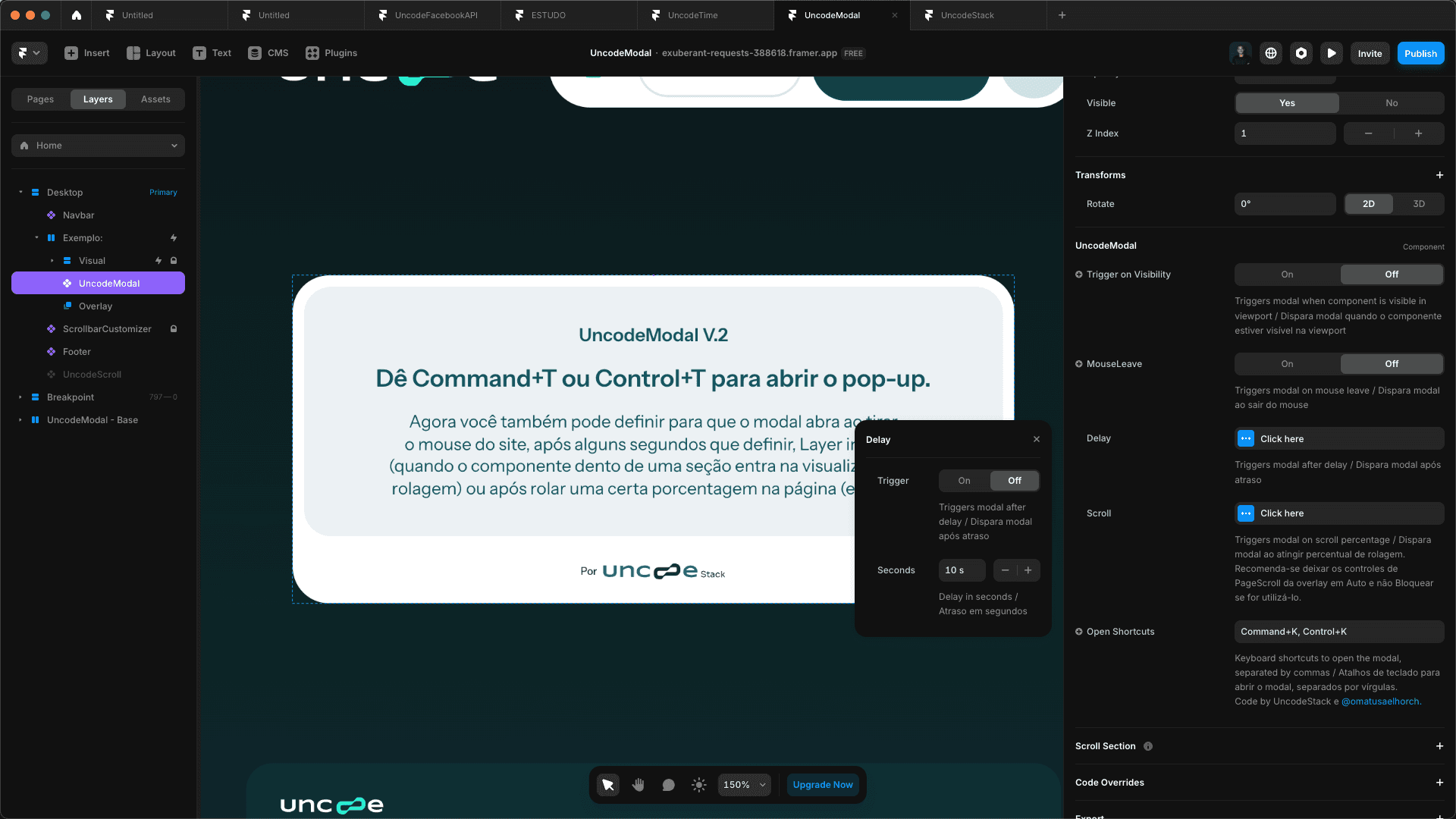Open the Home page dropdown
This screenshot has width=1456, height=819.
[x=98, y=146]
